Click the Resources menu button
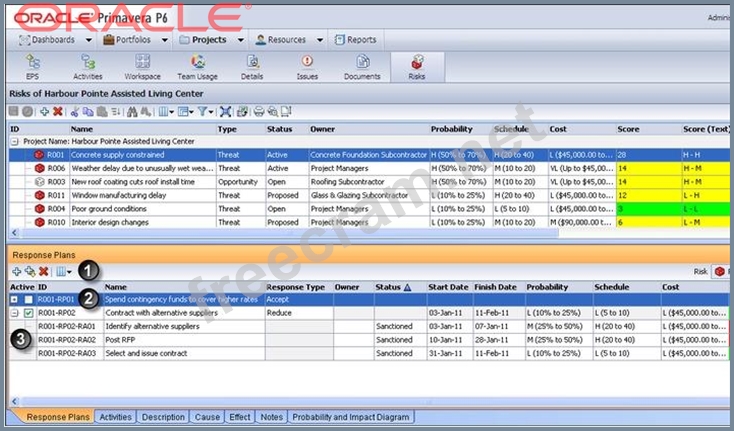734x431 pixels. [x=281, y=40]
